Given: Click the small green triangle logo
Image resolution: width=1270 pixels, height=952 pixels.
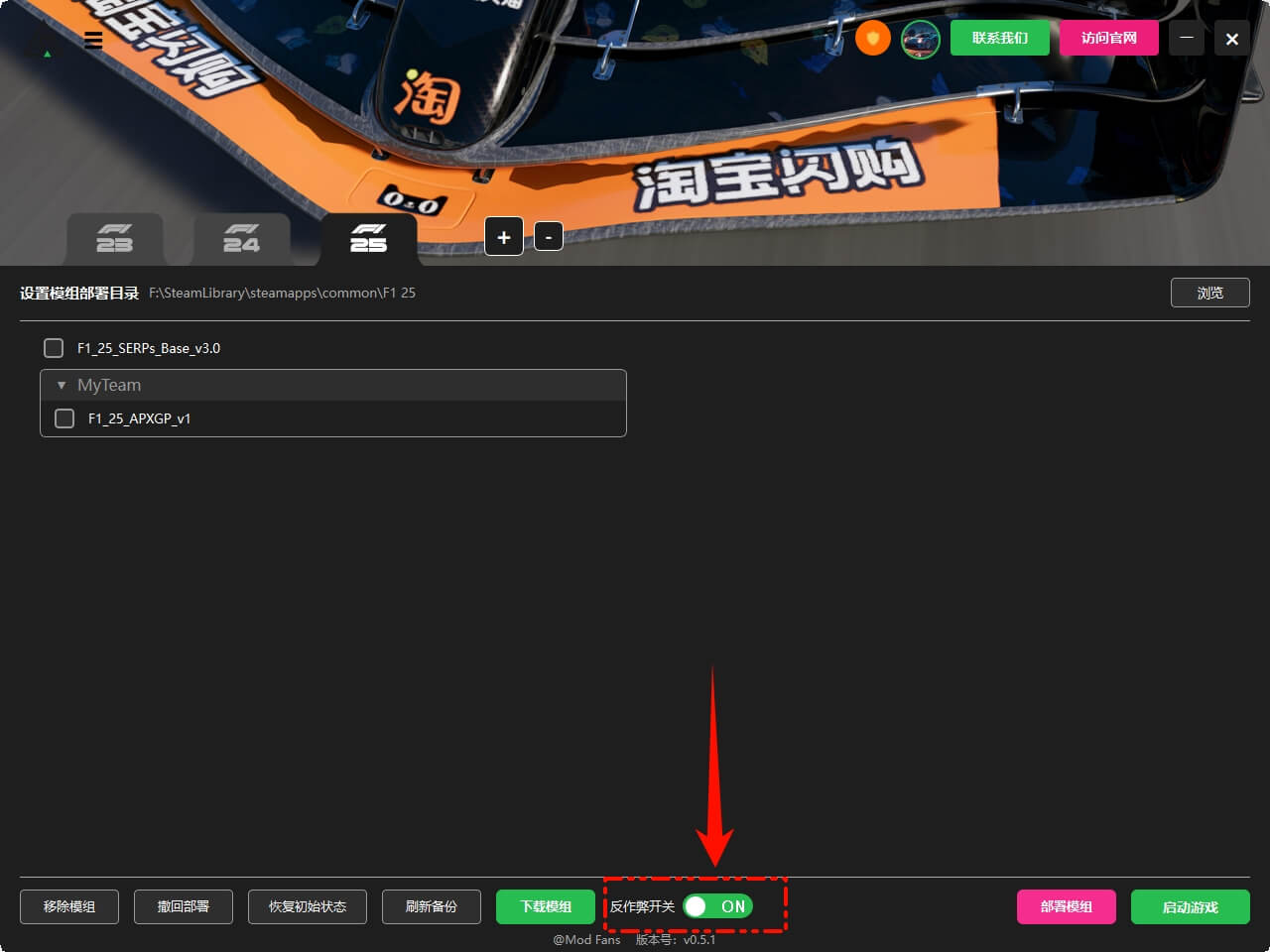Looking at the screenshot, I should pos(47,54).
